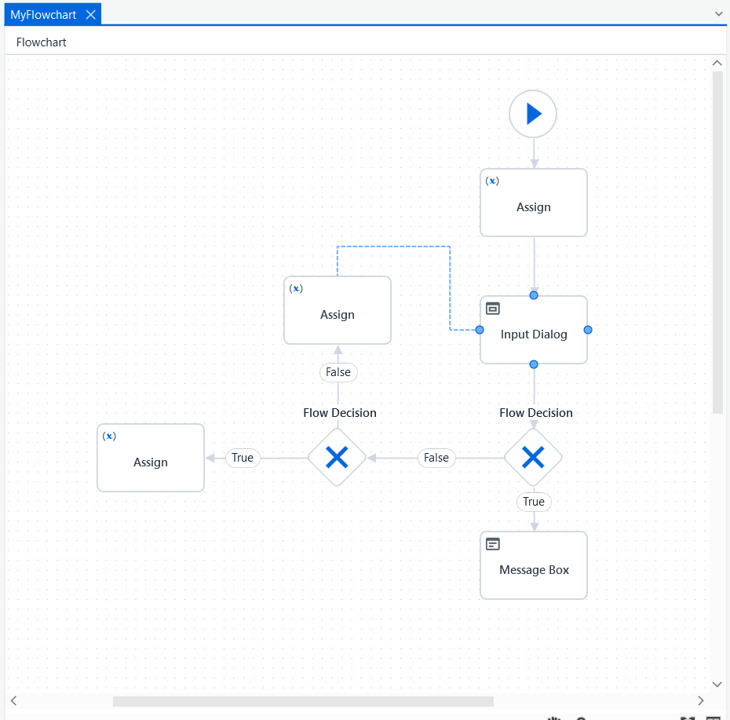Switch to the MyFlowchart tab

43,15
